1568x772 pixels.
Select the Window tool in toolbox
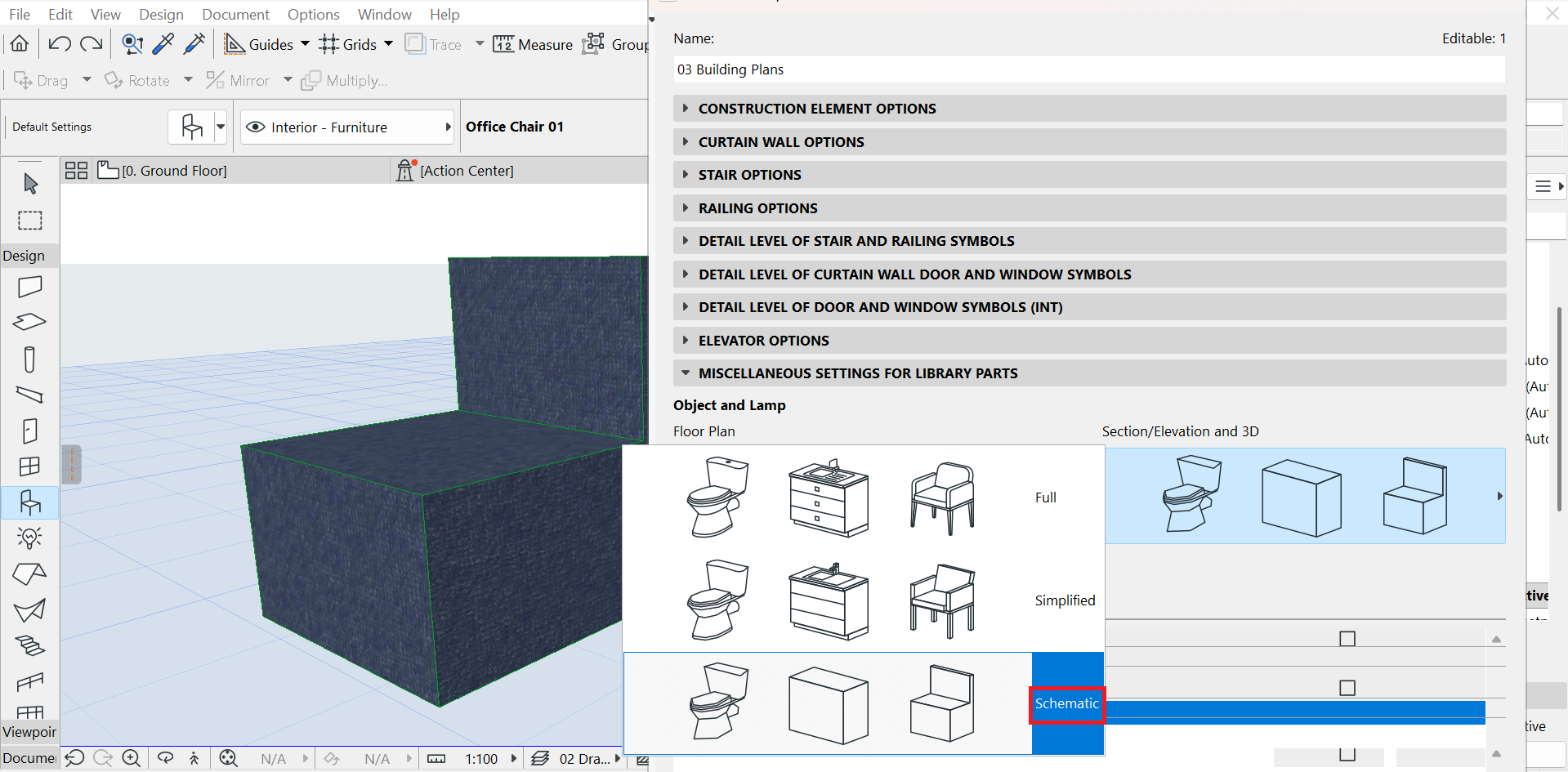(x=30, y=466)
